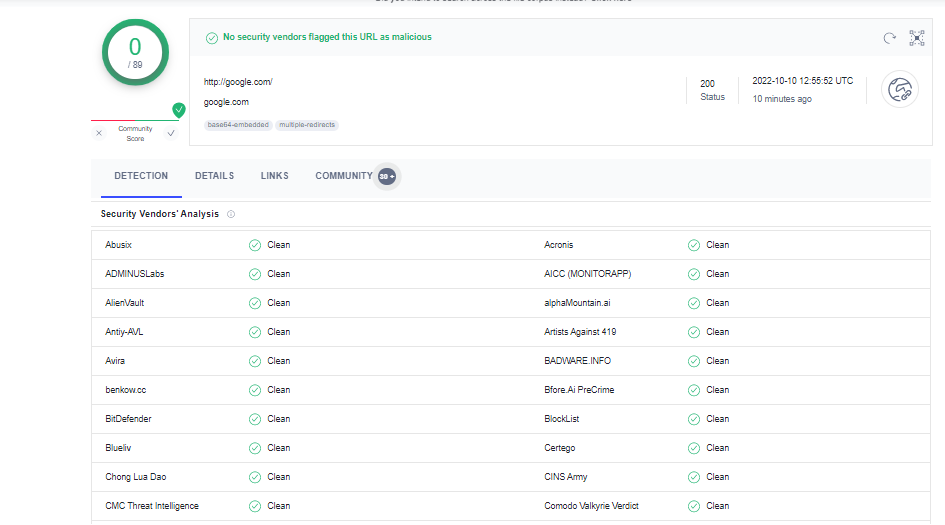Viewport: 945px width, 525px height.
Task: Click the multiple-redirects tag
Action: point(307,125)
